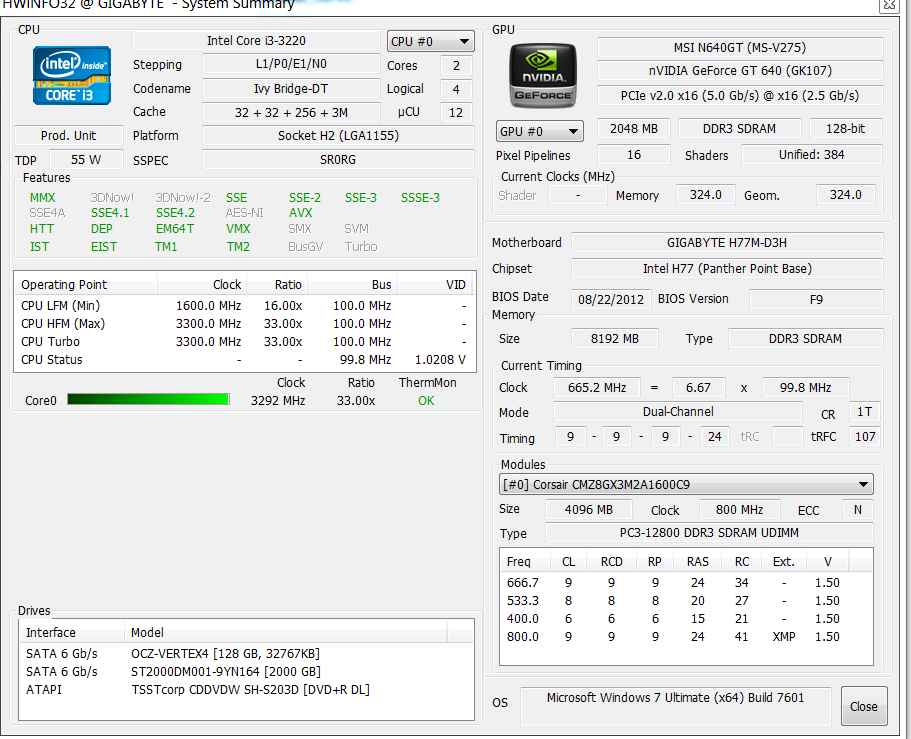Image resolution: width=911 pixels, height=739 pixels.
Task: Click the Ivy Bridge-DT codename field
Action: point(291,88)
